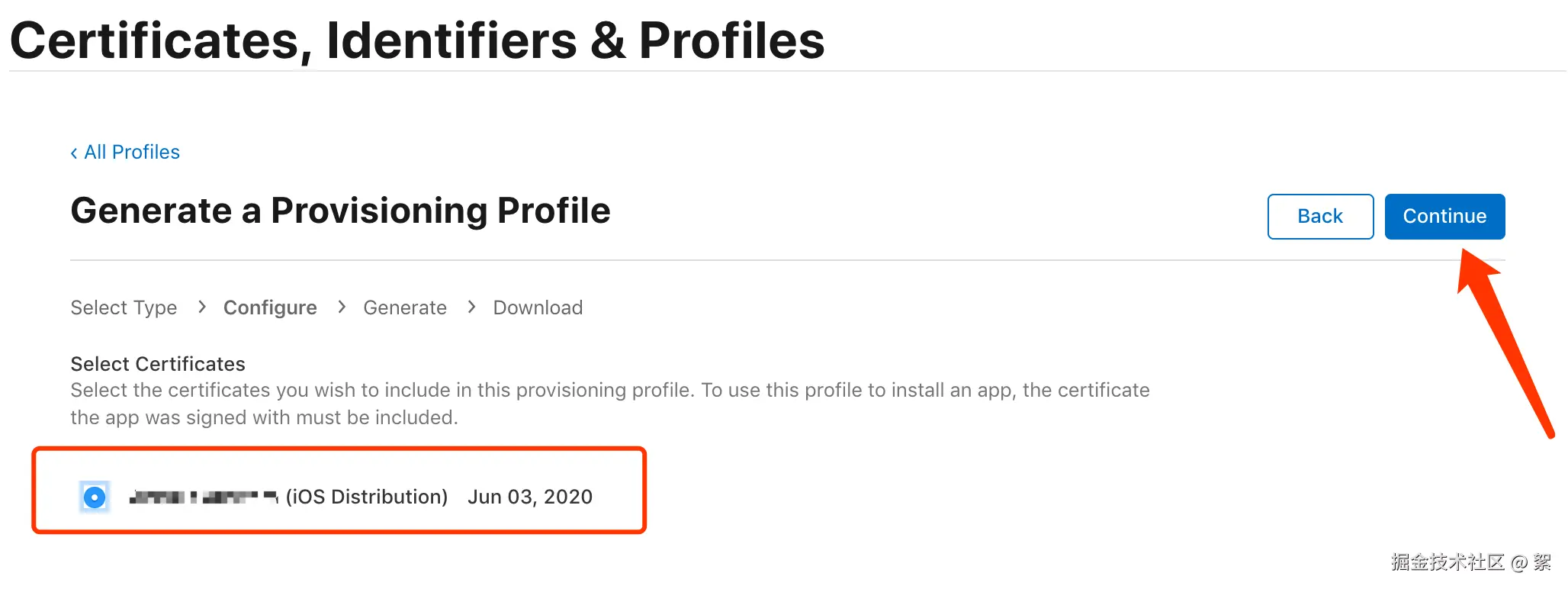Image resolution: width=1568 pixels, height=589 pixels.
Task: Select the Configure step in breadcrumb
Action: point(270,307)
